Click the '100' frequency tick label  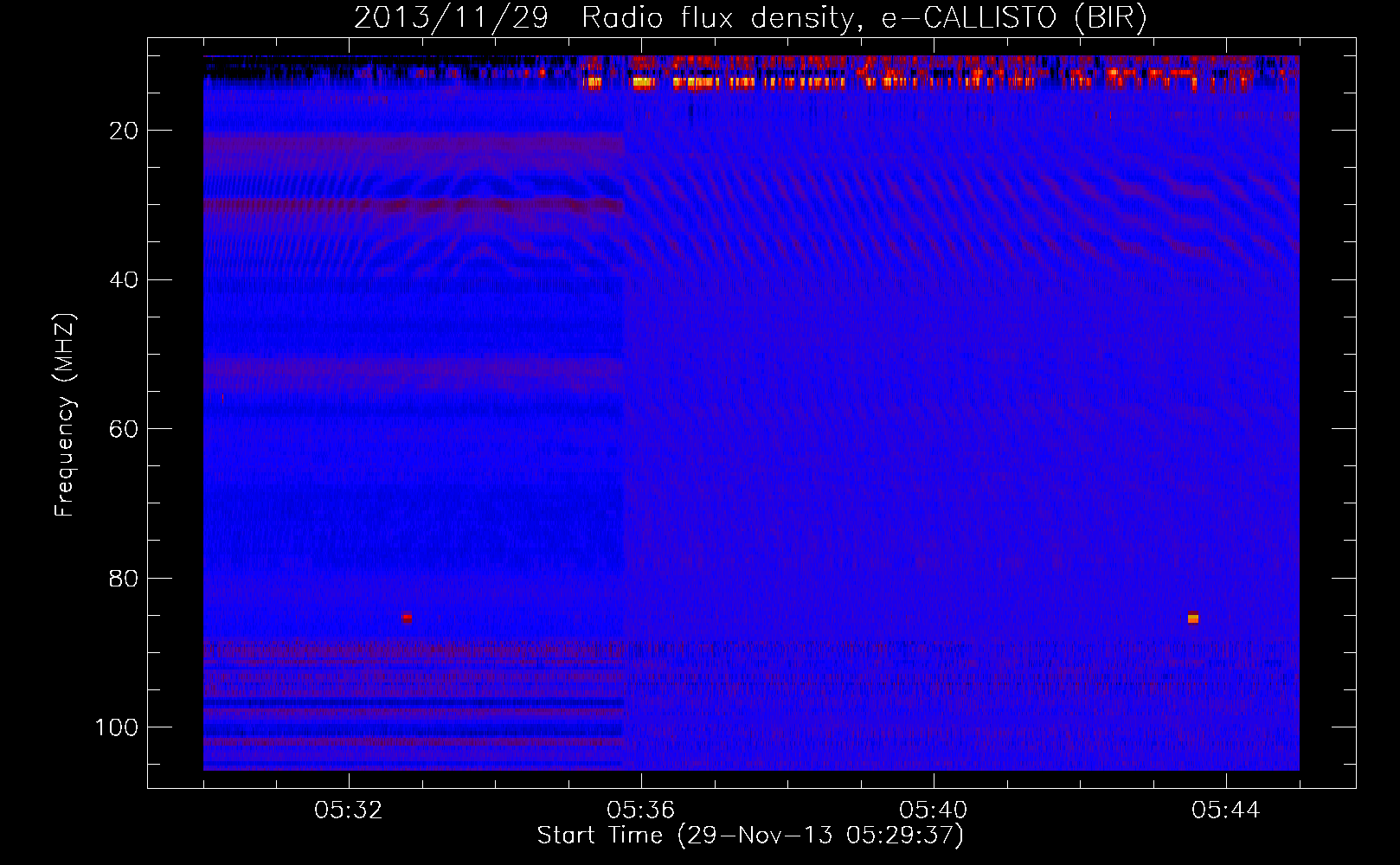117,727
